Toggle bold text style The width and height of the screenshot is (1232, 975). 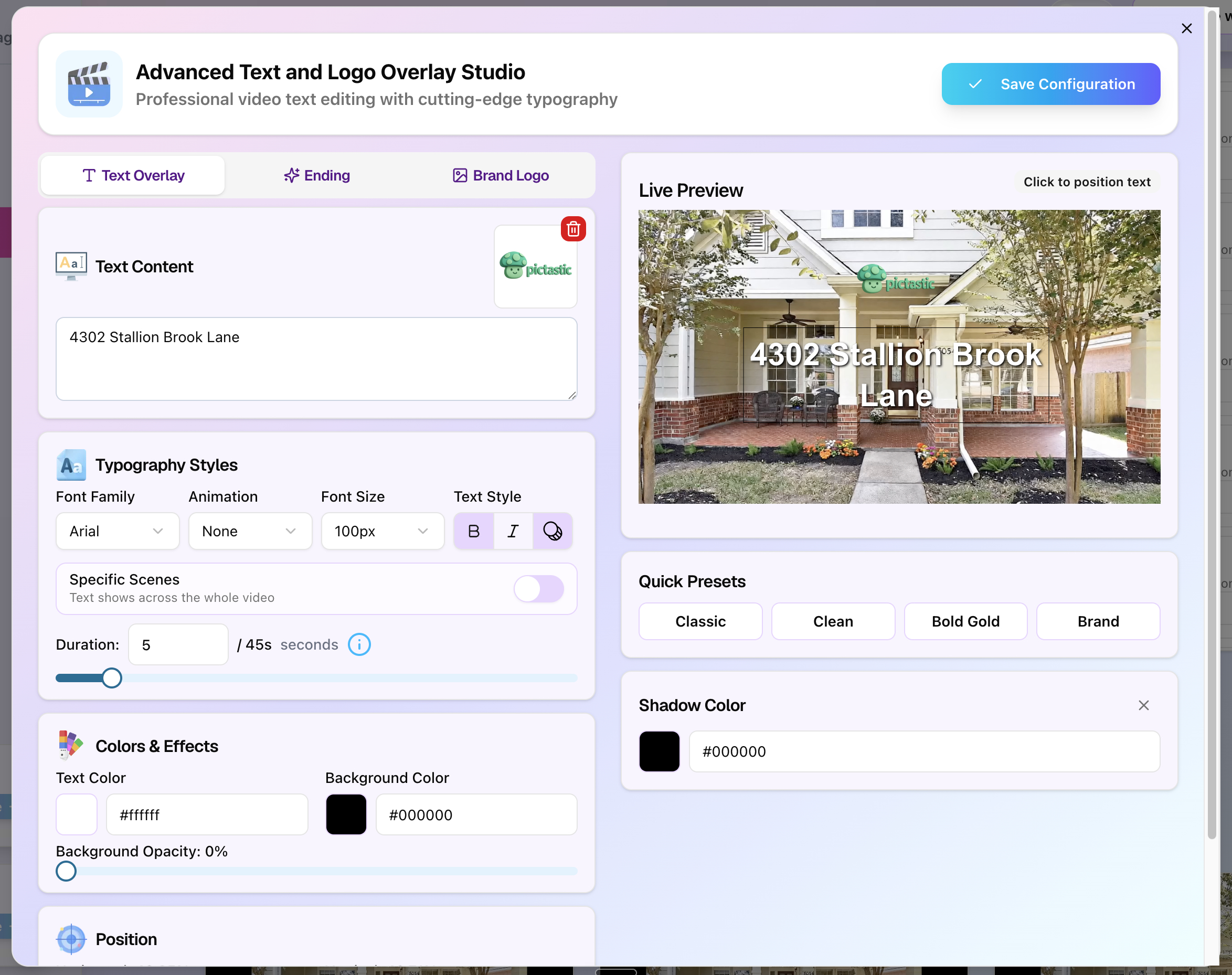click(x=474, y=531)
